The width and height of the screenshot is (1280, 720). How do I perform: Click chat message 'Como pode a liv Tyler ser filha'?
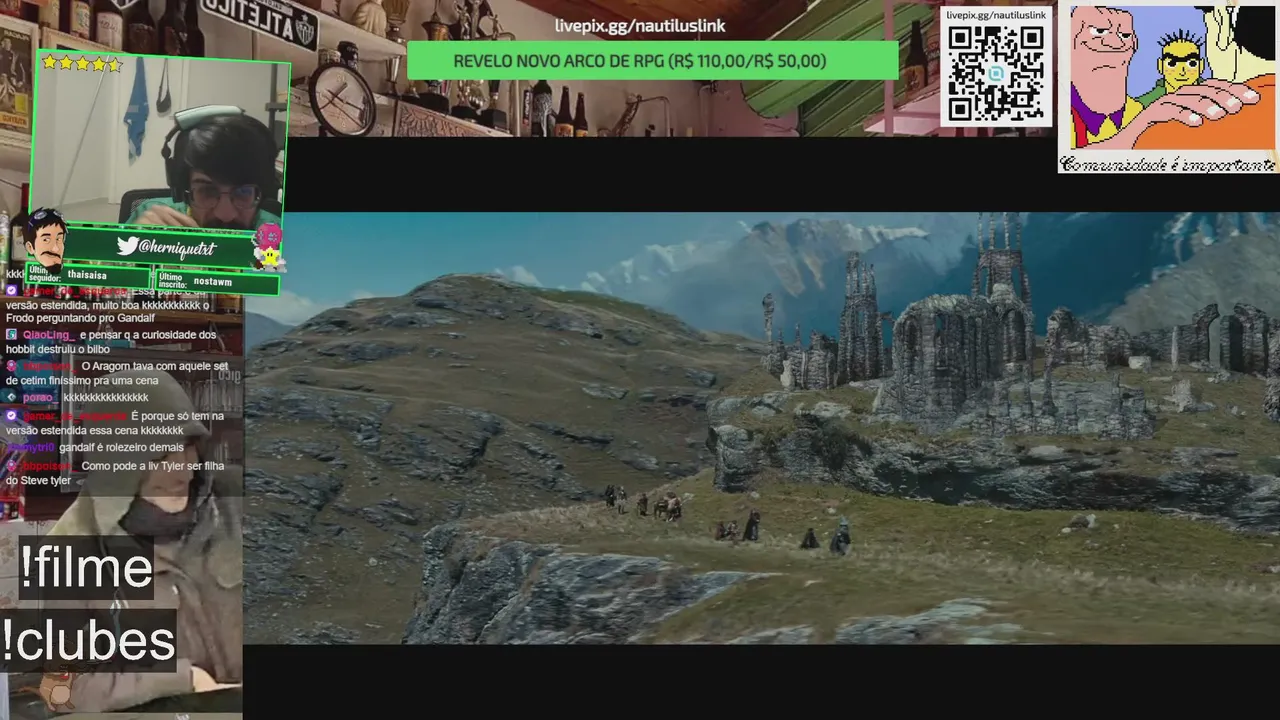pos(153,467)
